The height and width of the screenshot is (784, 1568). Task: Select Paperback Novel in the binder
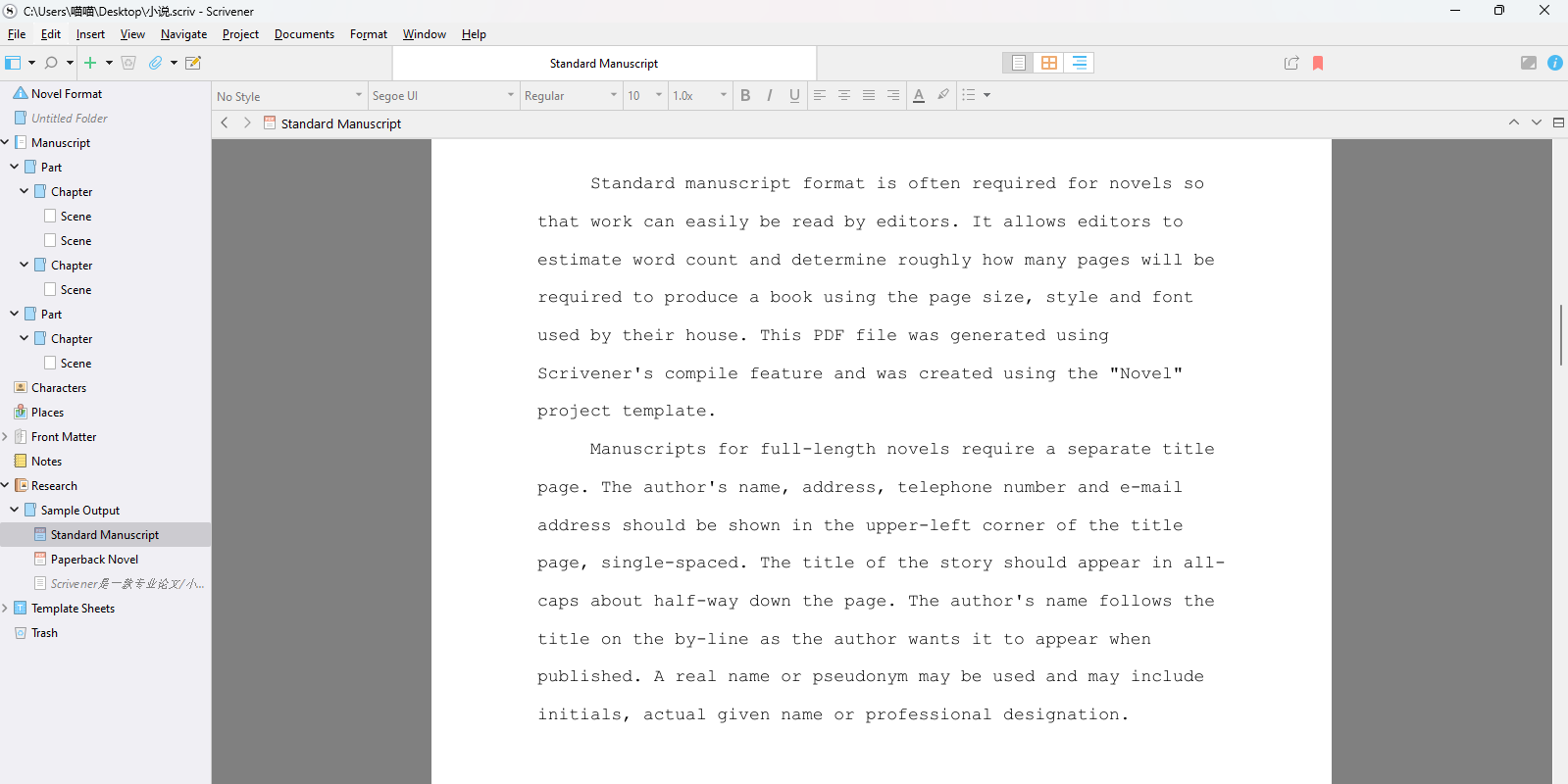click(94, 560)
